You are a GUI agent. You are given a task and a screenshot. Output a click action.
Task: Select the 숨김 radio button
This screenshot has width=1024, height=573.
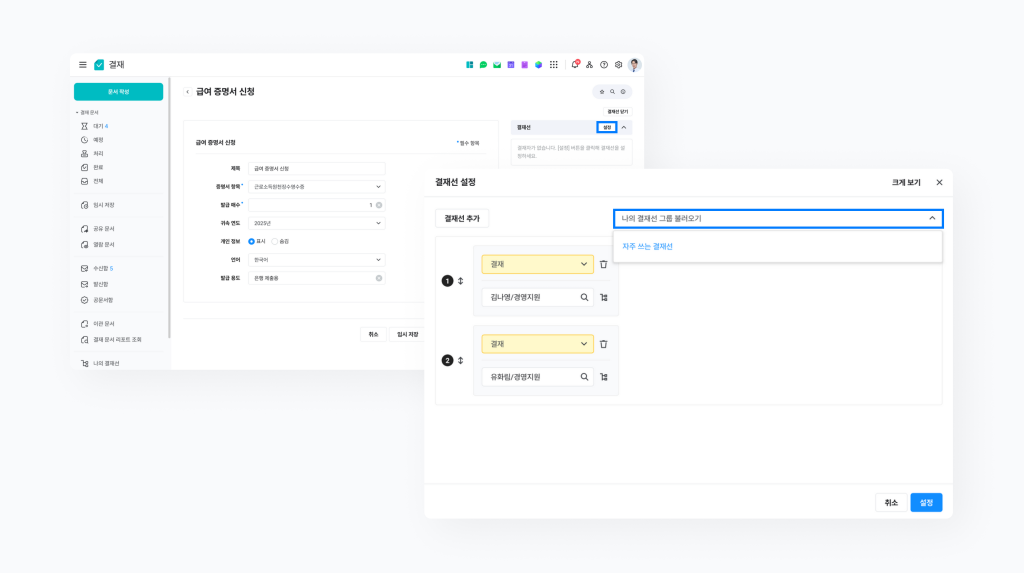point(275,241)
